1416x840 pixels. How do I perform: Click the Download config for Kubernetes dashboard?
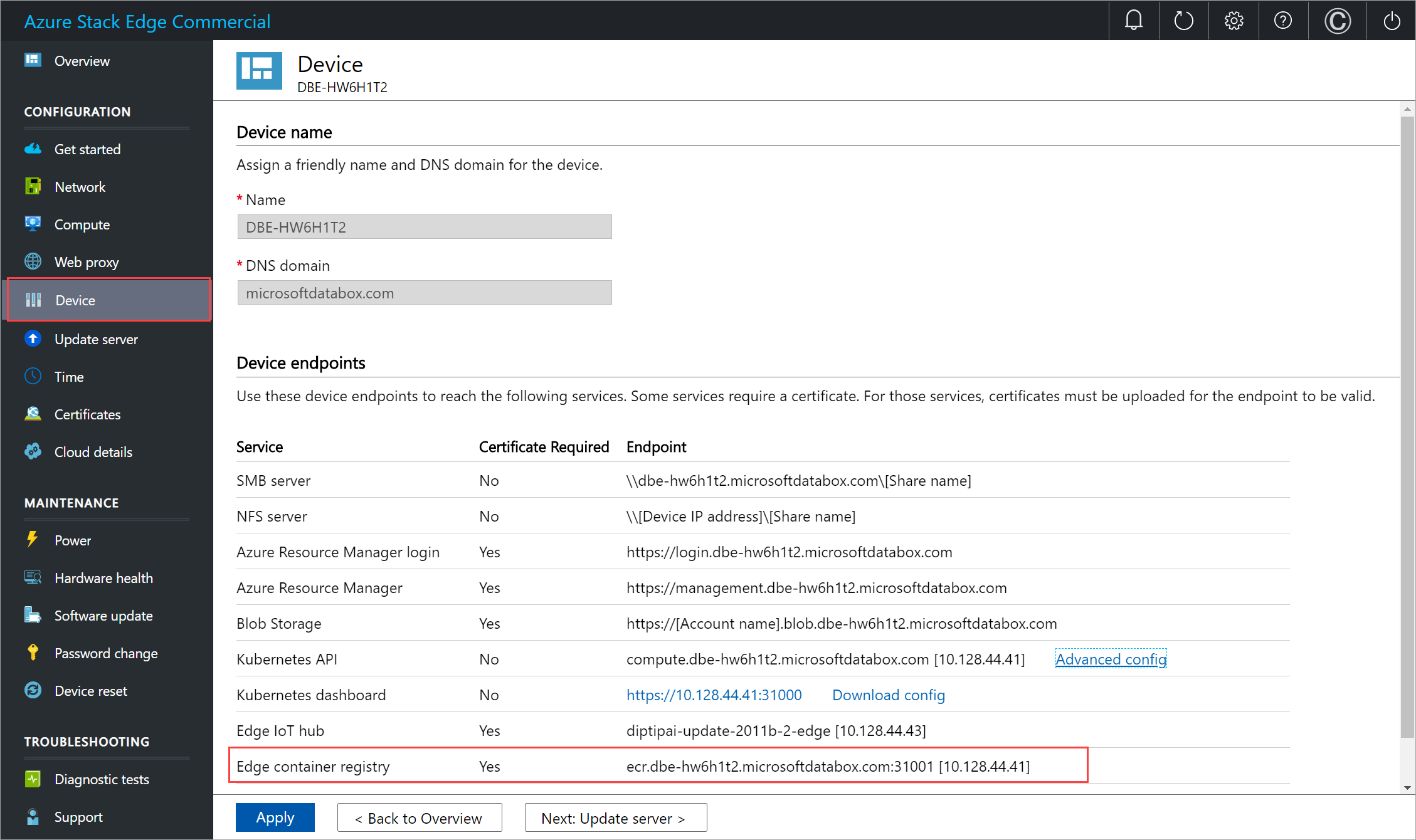(888, 694)
